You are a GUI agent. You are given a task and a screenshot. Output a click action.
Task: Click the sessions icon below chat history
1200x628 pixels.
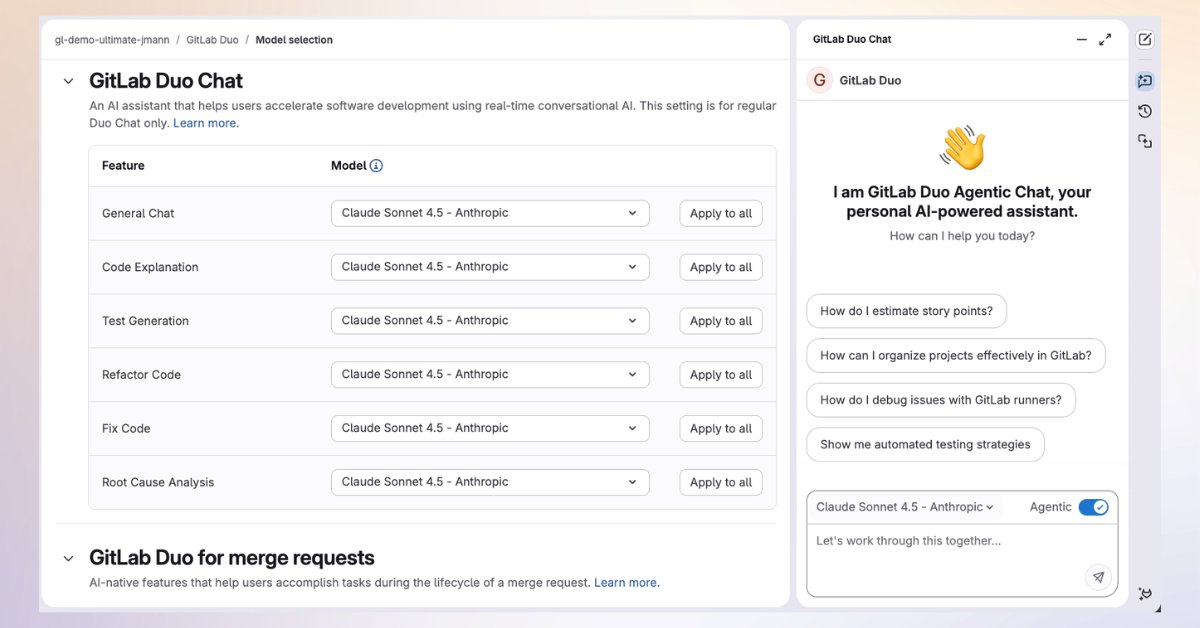pyautogui.click(x=1145, y=142)
